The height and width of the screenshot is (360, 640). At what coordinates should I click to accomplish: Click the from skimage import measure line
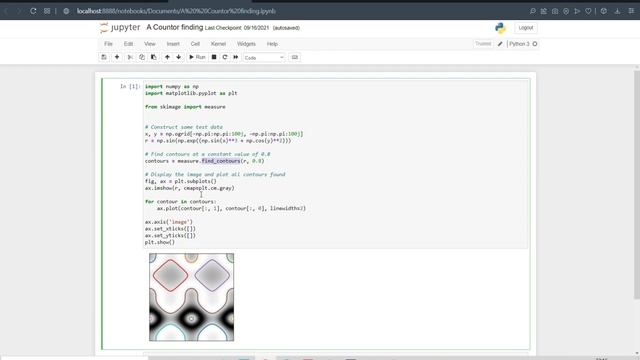[185, 107]
